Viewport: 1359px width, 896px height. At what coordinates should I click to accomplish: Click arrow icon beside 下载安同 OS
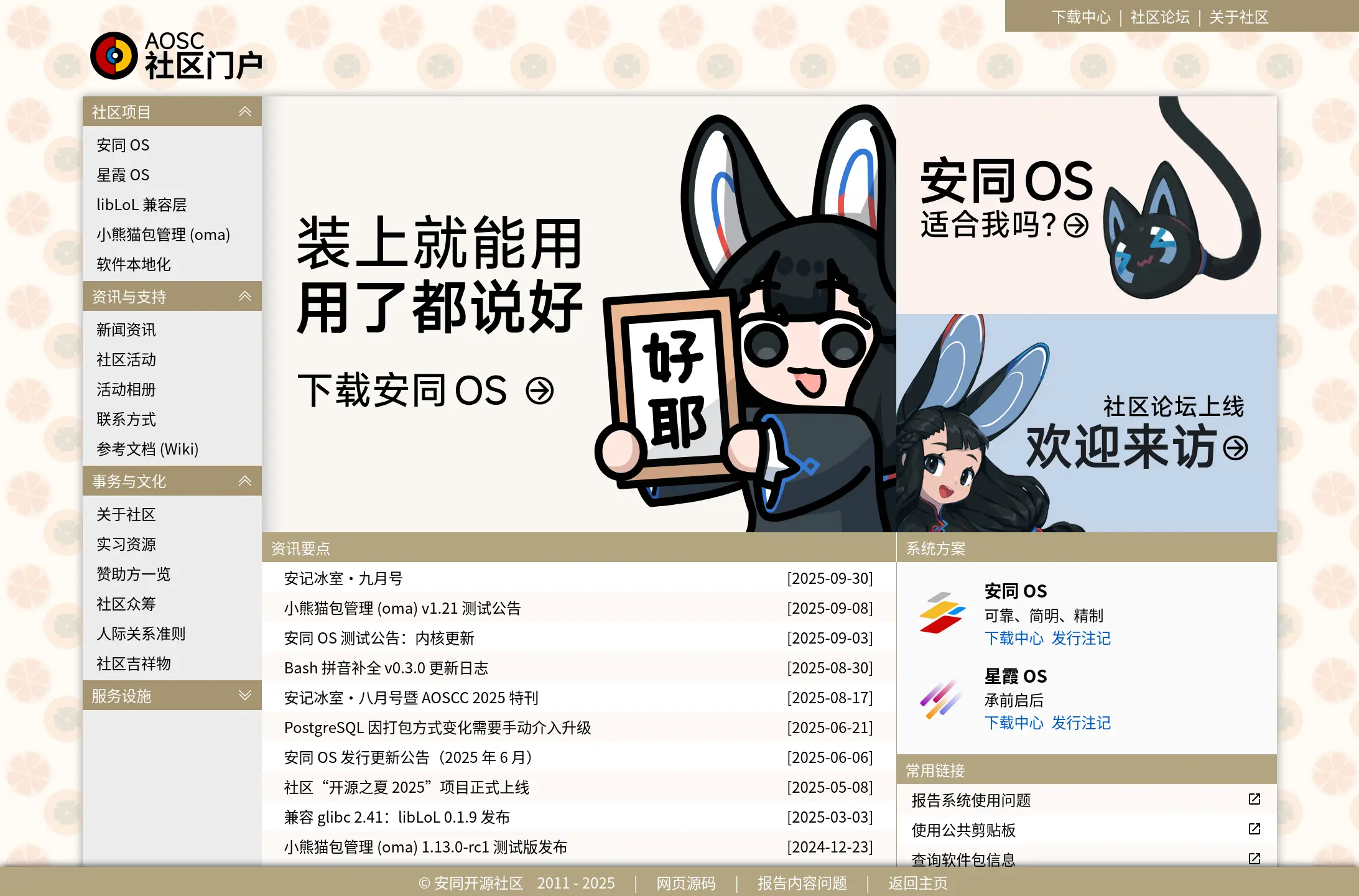pyautogui.click(x=539, y=391)
